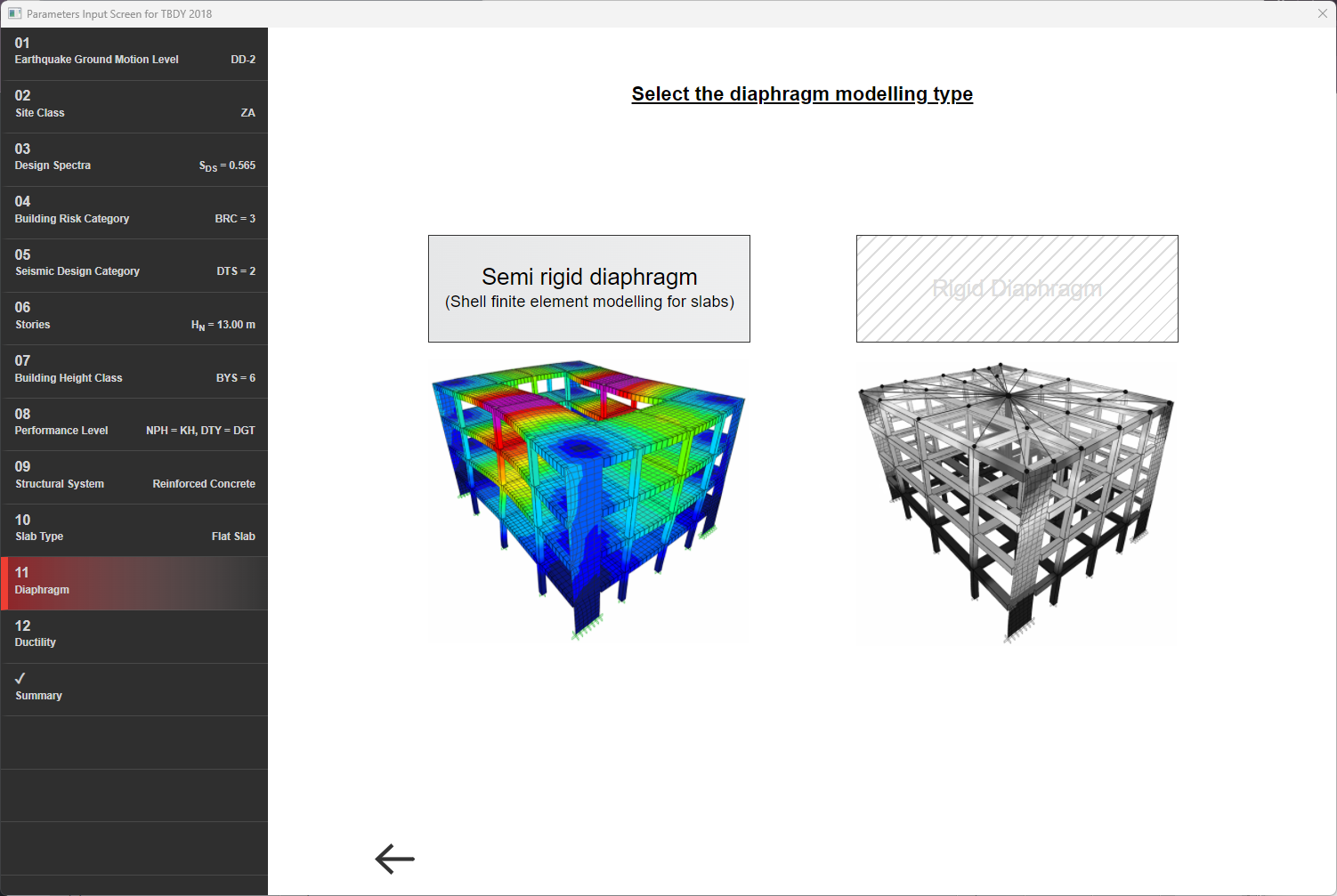Open the Slab Type parameter

click(134, 529)
